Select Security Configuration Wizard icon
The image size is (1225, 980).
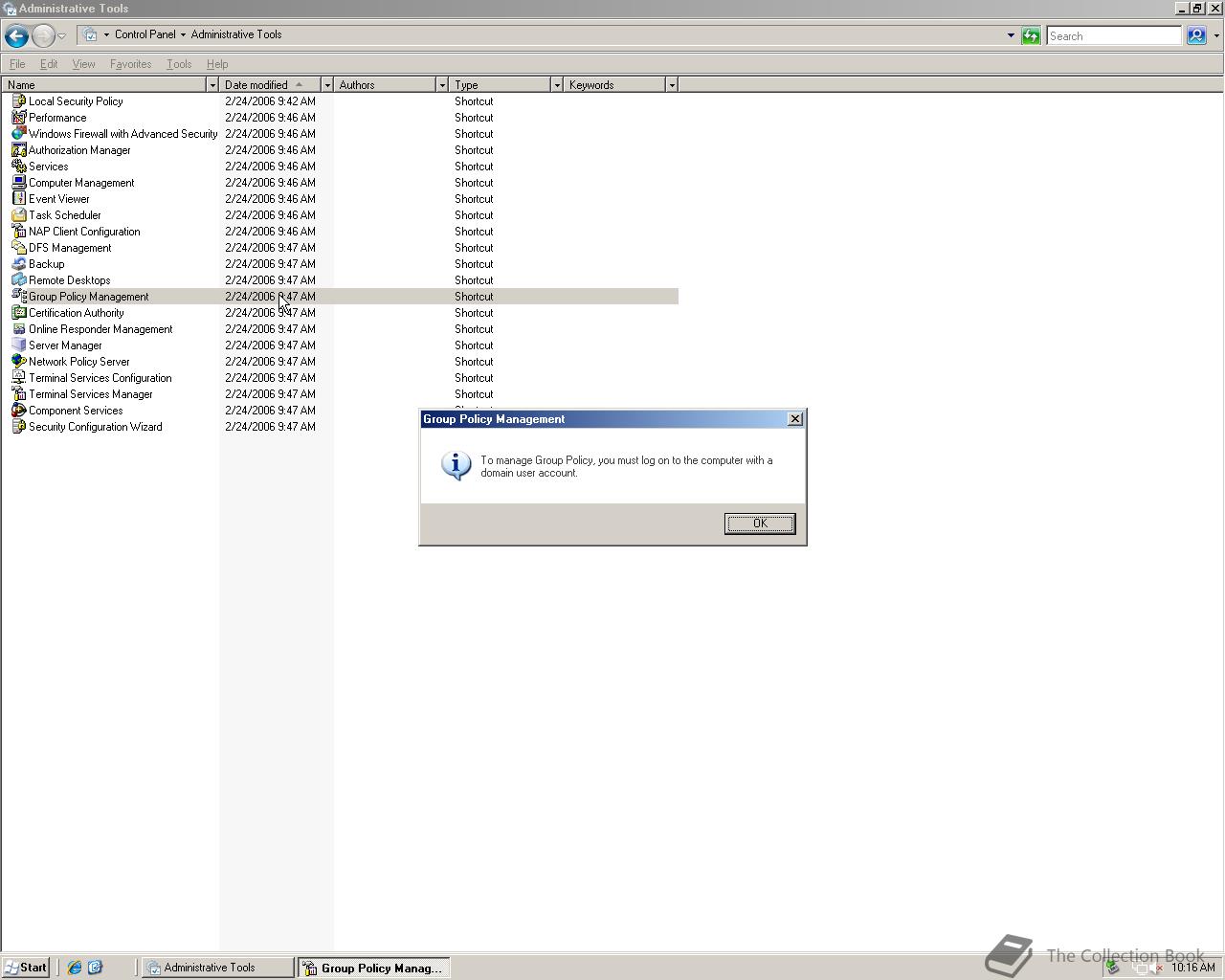click(x=18, y=427)
